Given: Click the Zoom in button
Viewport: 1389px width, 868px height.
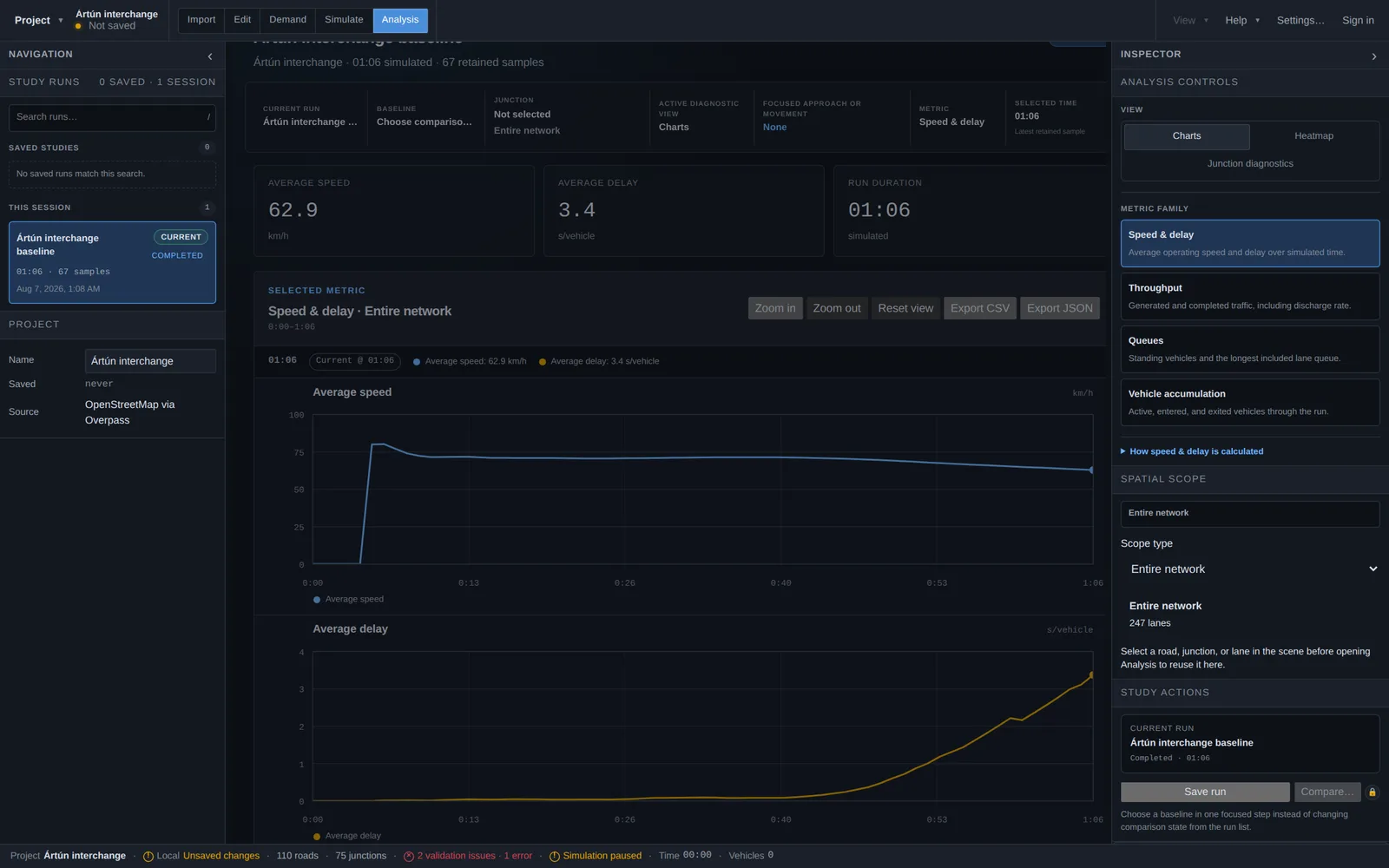Looking at the screenshot, I should 775,308.
